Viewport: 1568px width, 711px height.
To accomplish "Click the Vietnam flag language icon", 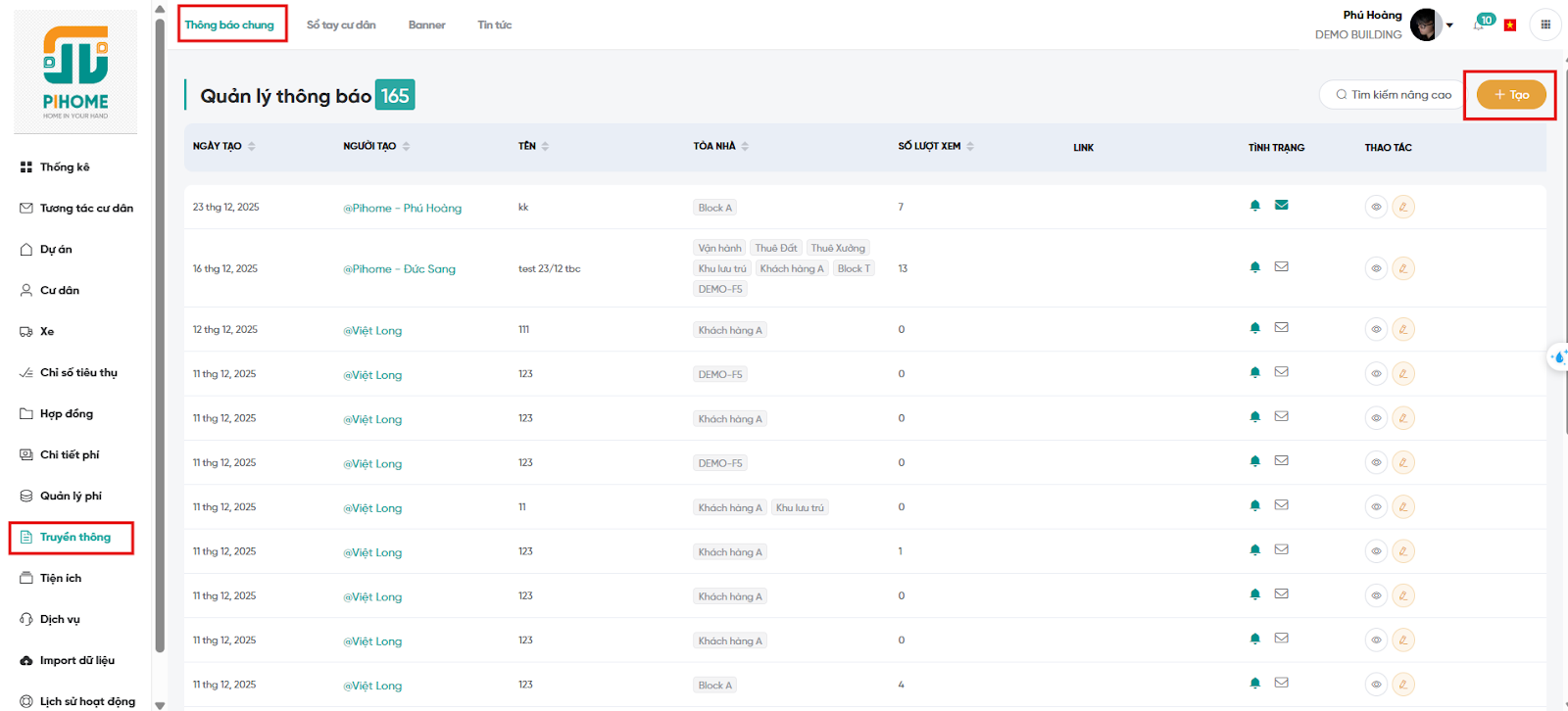I will coord(1510,25).
